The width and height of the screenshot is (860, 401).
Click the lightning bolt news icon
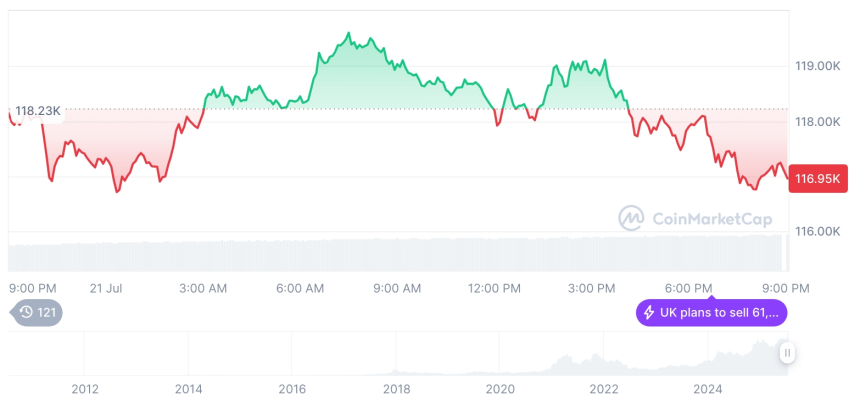point(649,313)
